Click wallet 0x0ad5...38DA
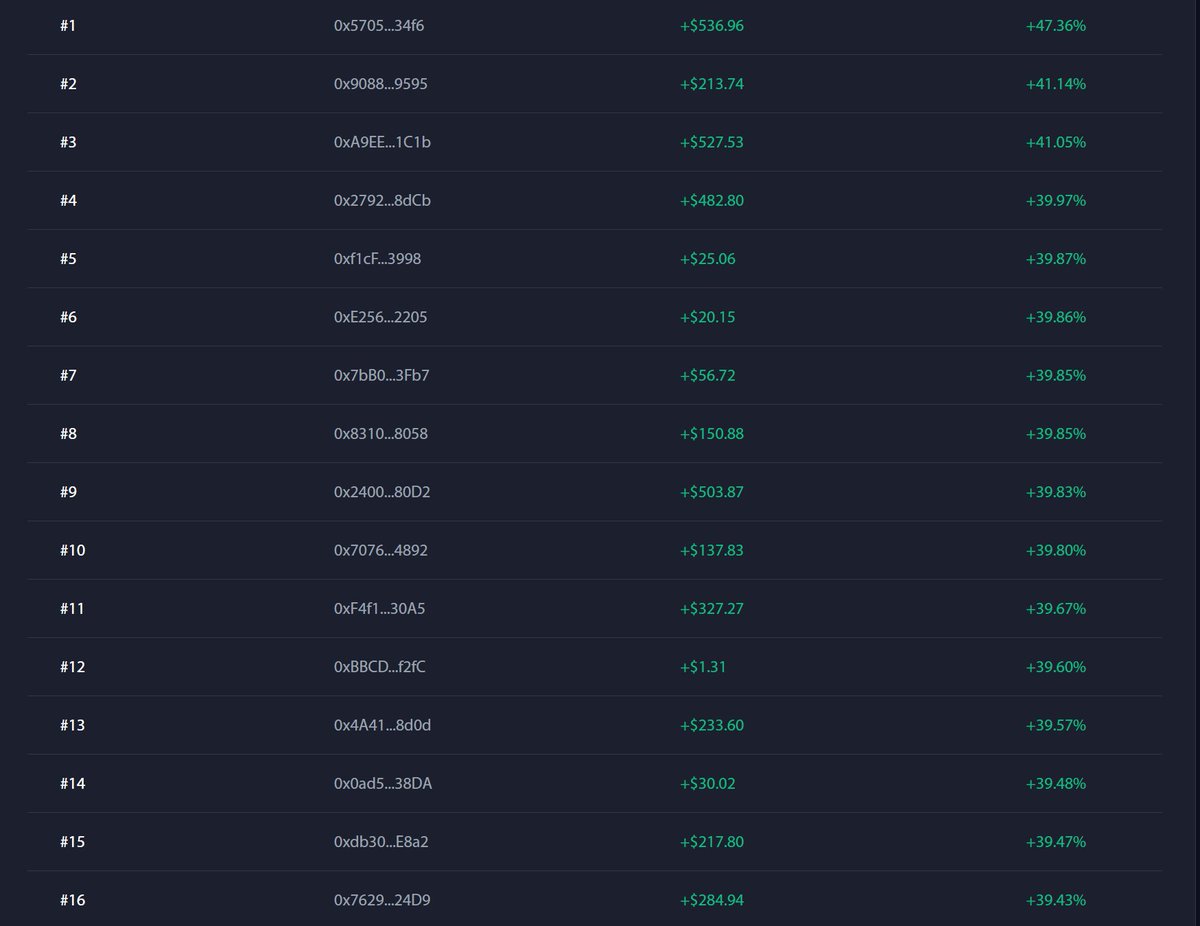Viewport: 1200px width, 926px height. pos(383,784)
